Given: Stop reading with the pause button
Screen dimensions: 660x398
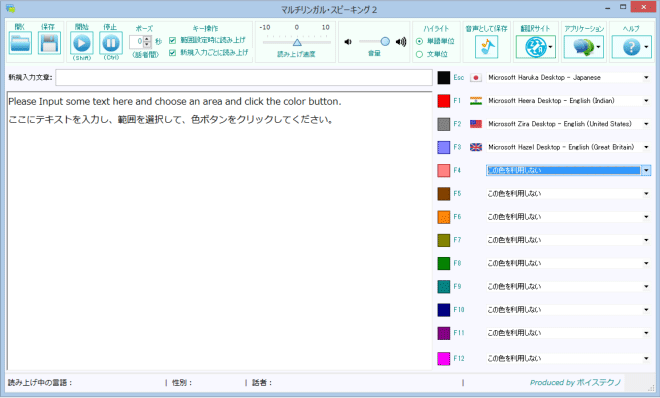Looking at the screenshot, I should pos(111,43).
